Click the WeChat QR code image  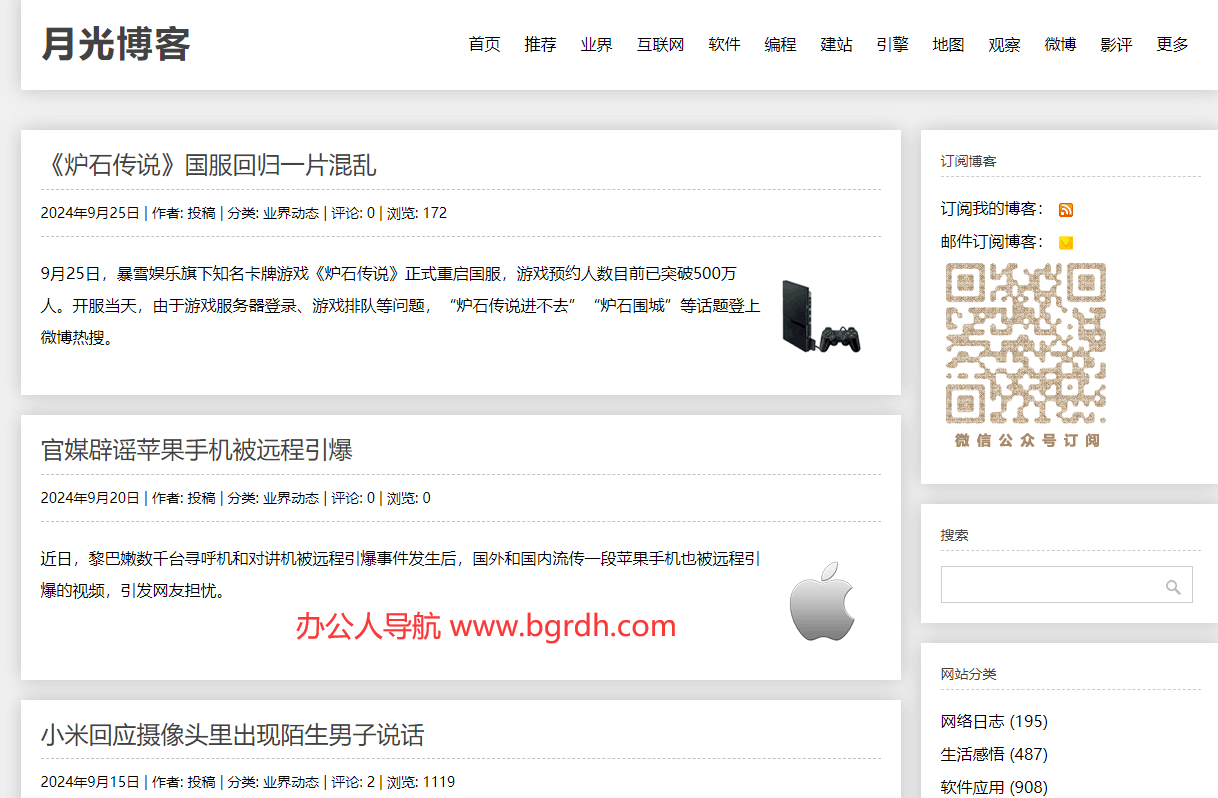[1025, 343]
